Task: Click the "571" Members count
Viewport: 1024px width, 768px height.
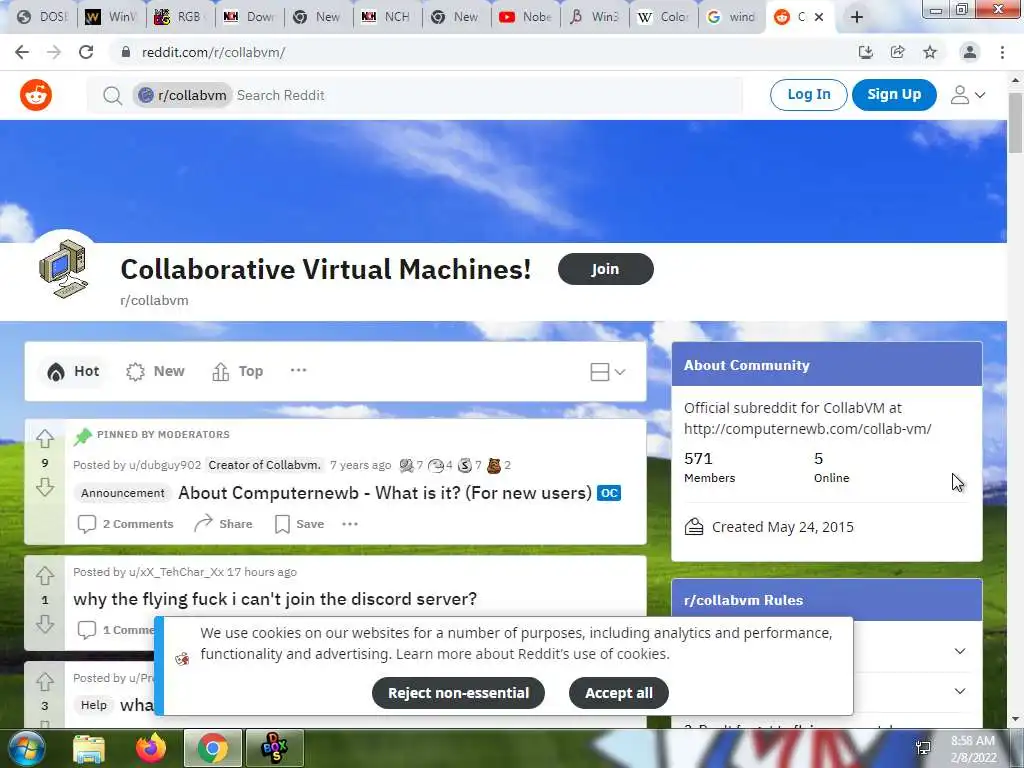Action: pos(698,458)
